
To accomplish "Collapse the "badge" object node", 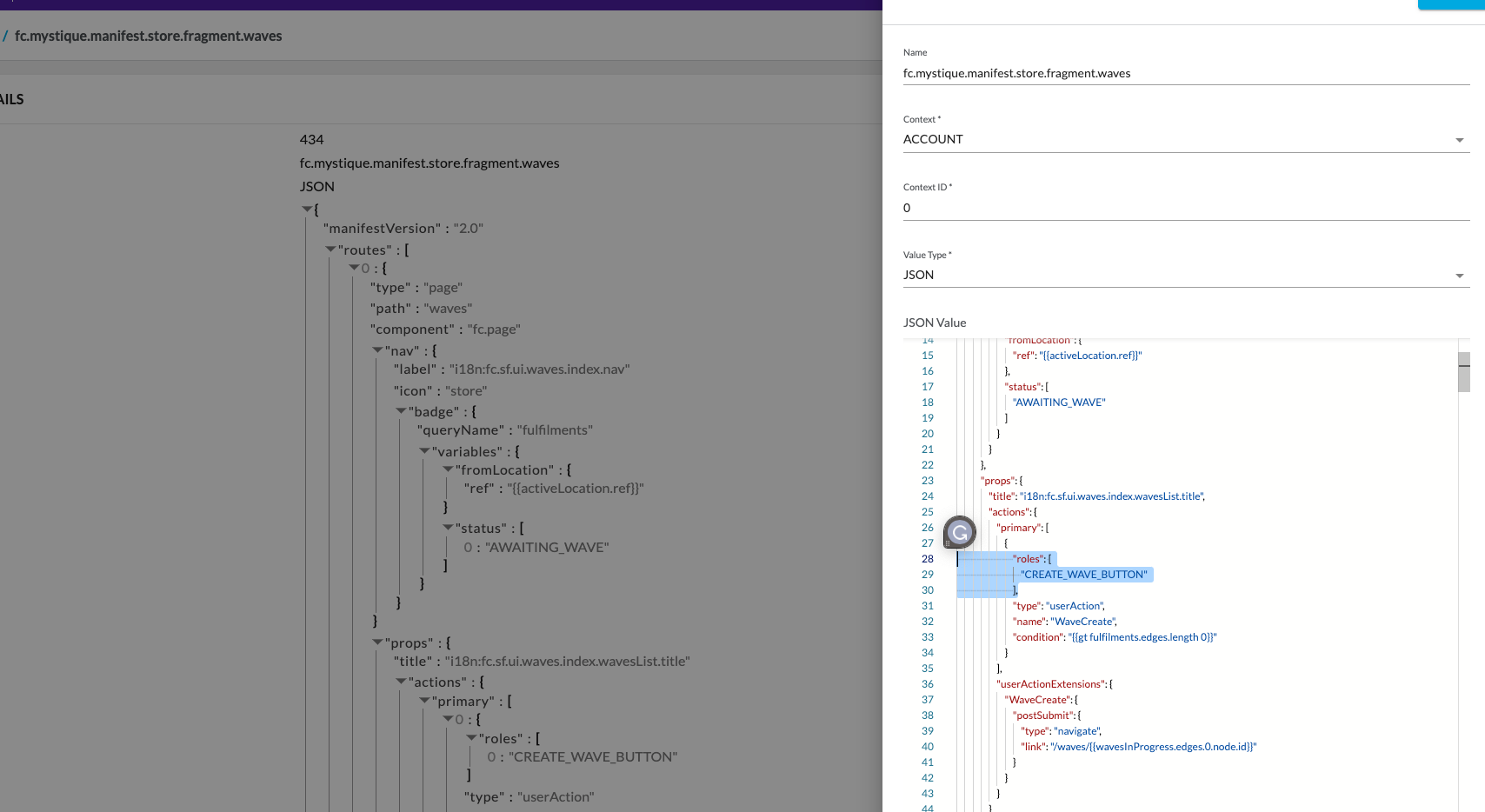I will pos(401,412).
